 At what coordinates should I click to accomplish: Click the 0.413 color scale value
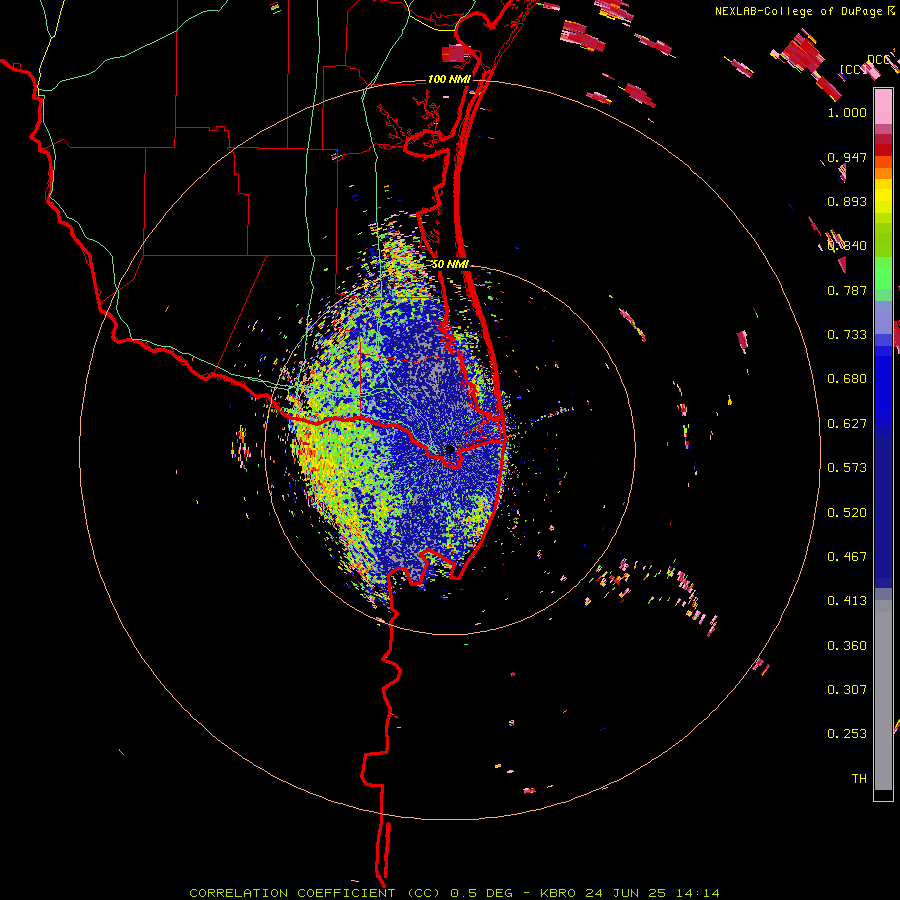coord(847,601)
